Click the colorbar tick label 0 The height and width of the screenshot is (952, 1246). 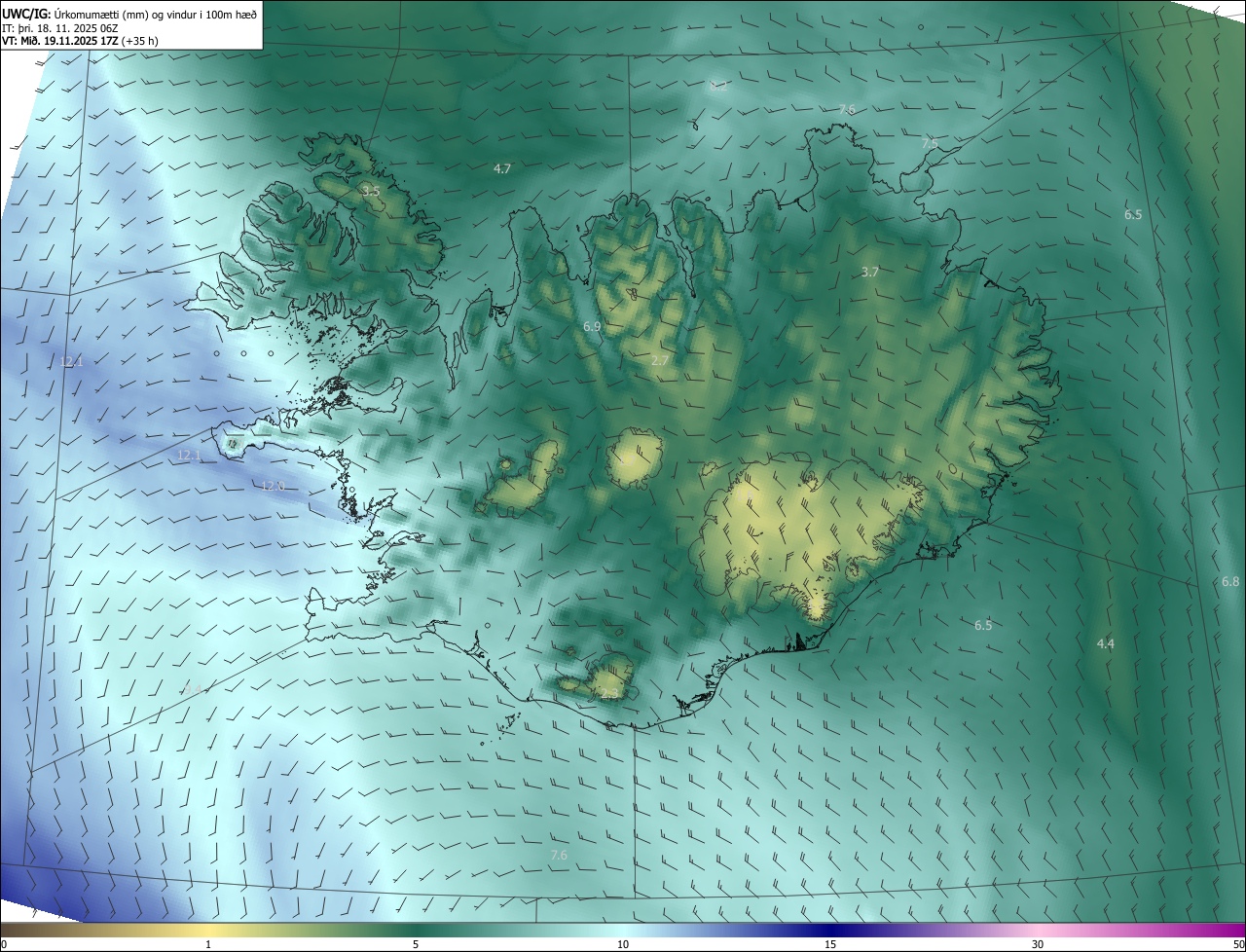[4, 945]
